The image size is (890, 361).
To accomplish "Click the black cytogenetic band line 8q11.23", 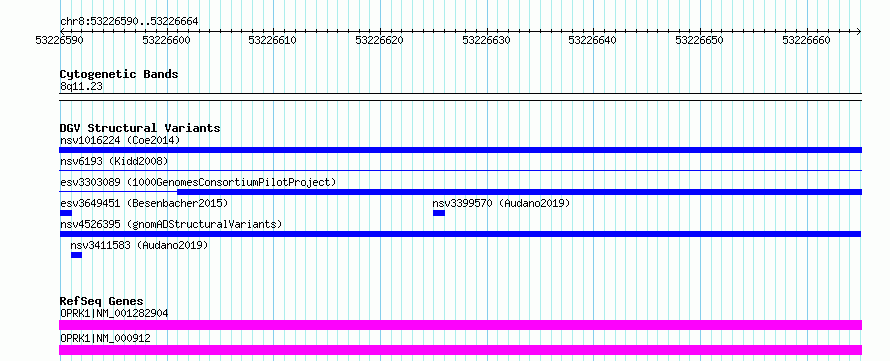I will click(460, 96).
